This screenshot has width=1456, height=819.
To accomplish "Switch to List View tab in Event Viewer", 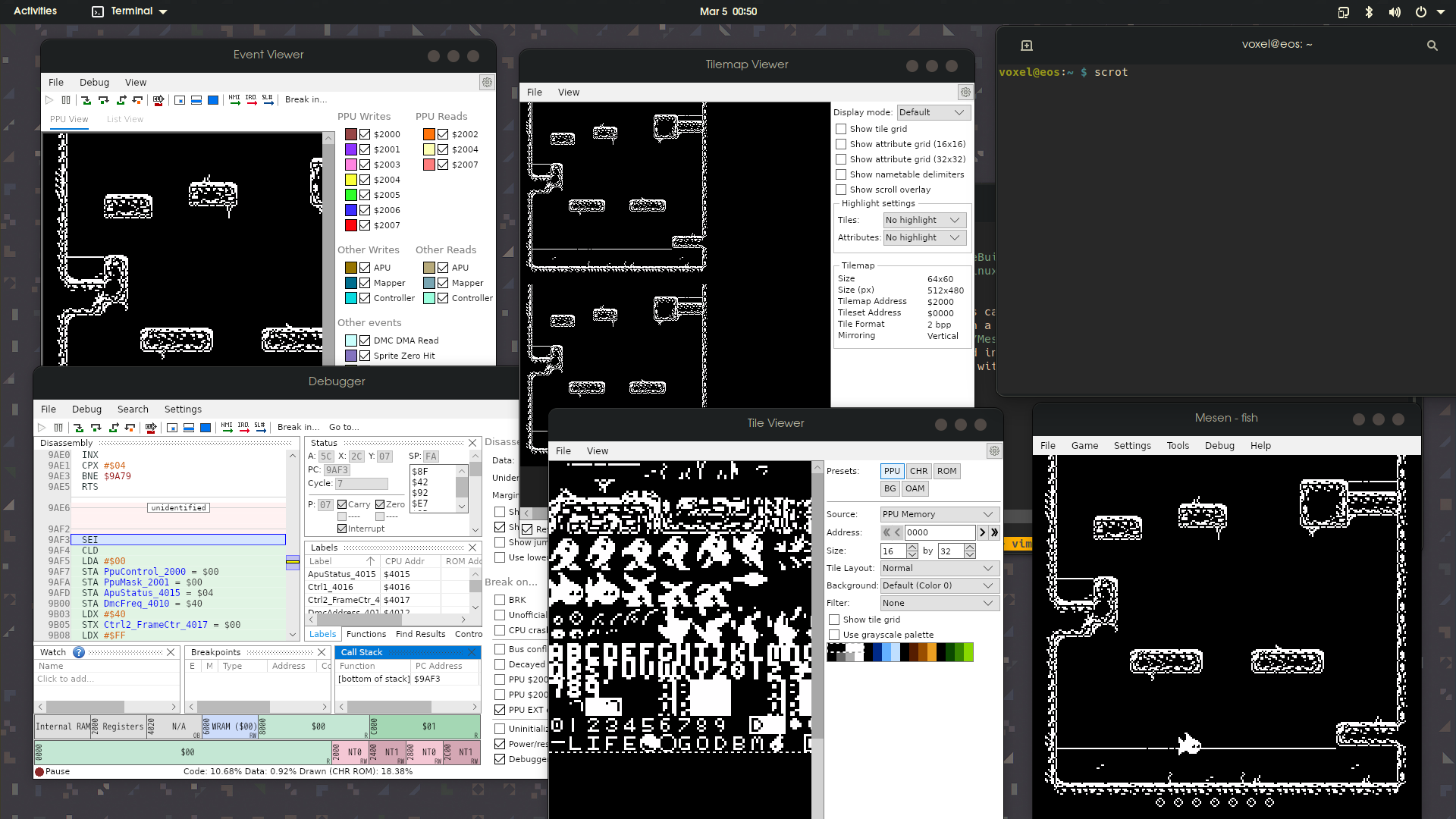I will (125, 119).
